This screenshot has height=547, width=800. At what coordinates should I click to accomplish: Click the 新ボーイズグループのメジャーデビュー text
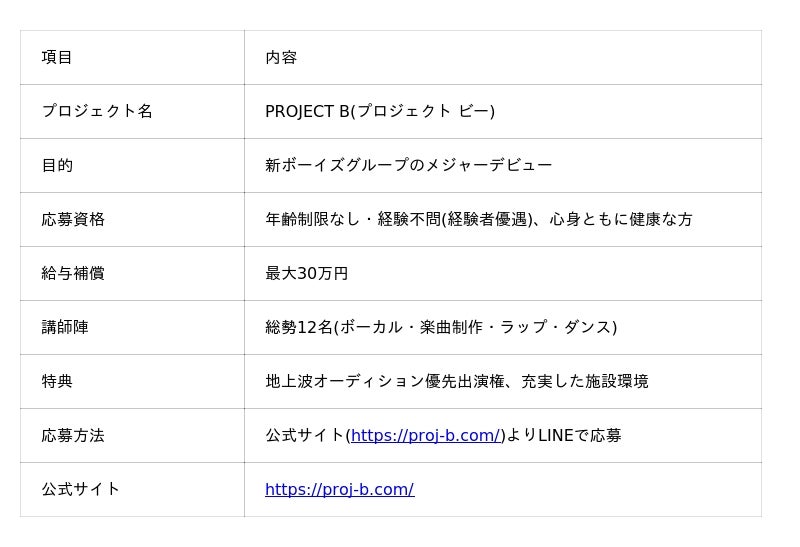coord(408,166)
